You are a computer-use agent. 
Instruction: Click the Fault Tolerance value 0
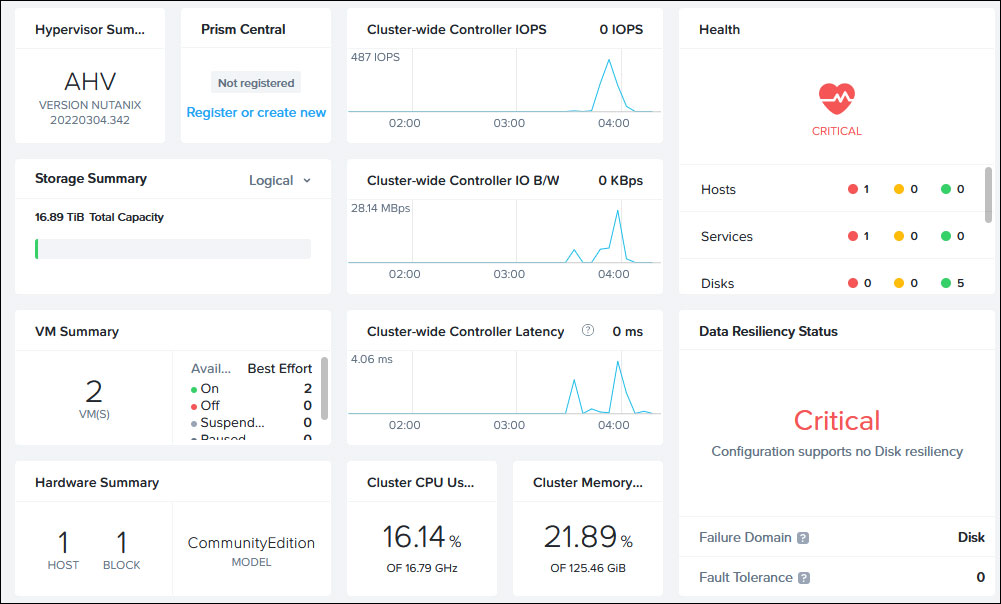[981, 577]
